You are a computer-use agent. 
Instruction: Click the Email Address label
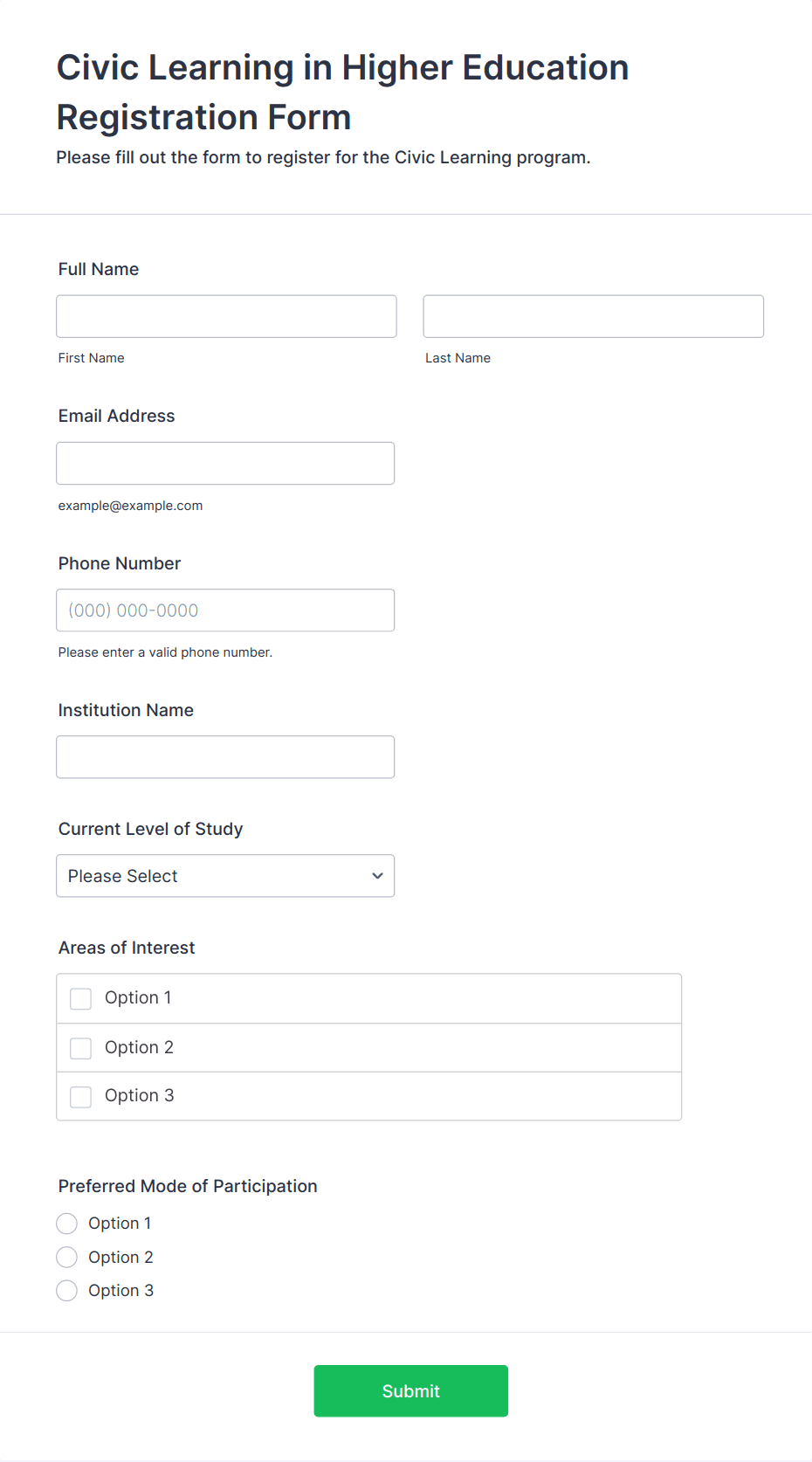(117, 416)
